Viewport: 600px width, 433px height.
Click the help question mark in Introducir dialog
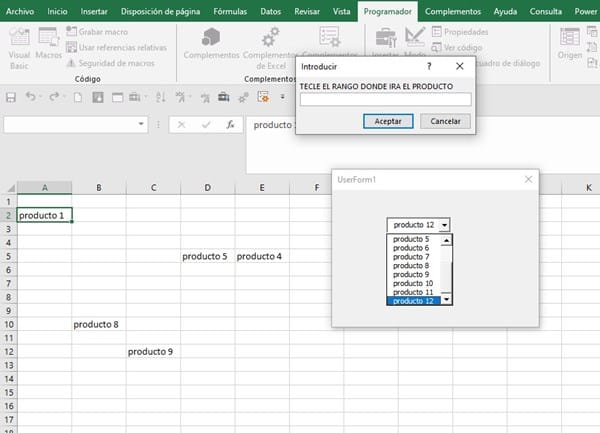[429, 65]
